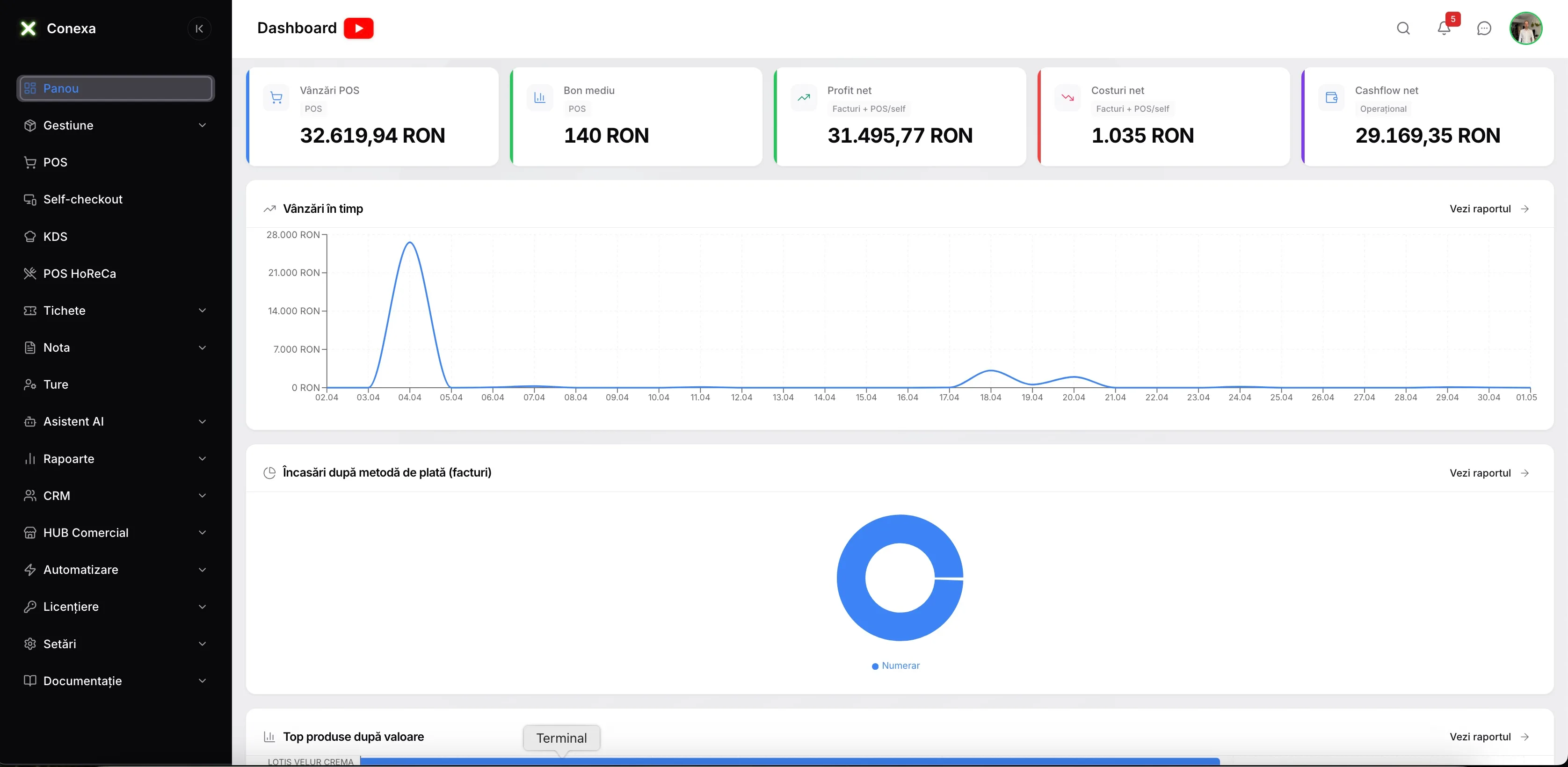The height and width of the screenshot is (767, 1568).
Task: Click the CRM people icon
Action: (30, 496)
